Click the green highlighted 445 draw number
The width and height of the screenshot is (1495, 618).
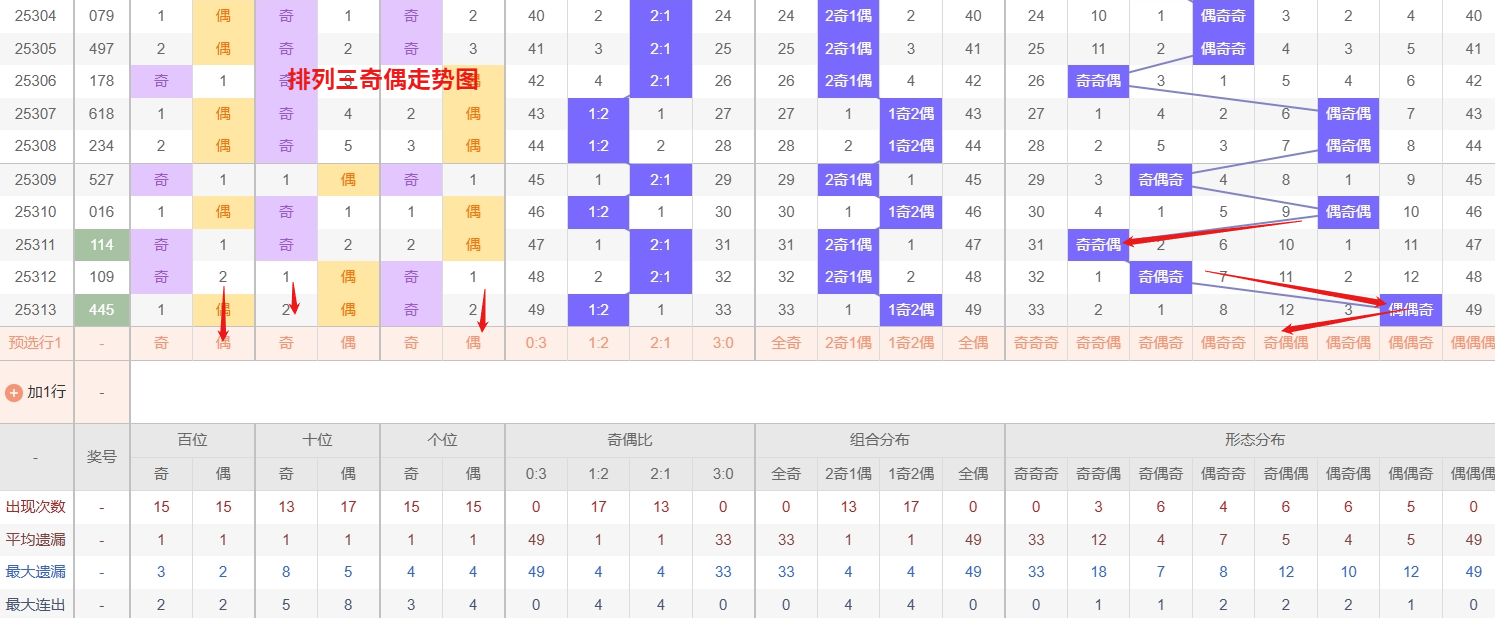click(x=101, y=310)
